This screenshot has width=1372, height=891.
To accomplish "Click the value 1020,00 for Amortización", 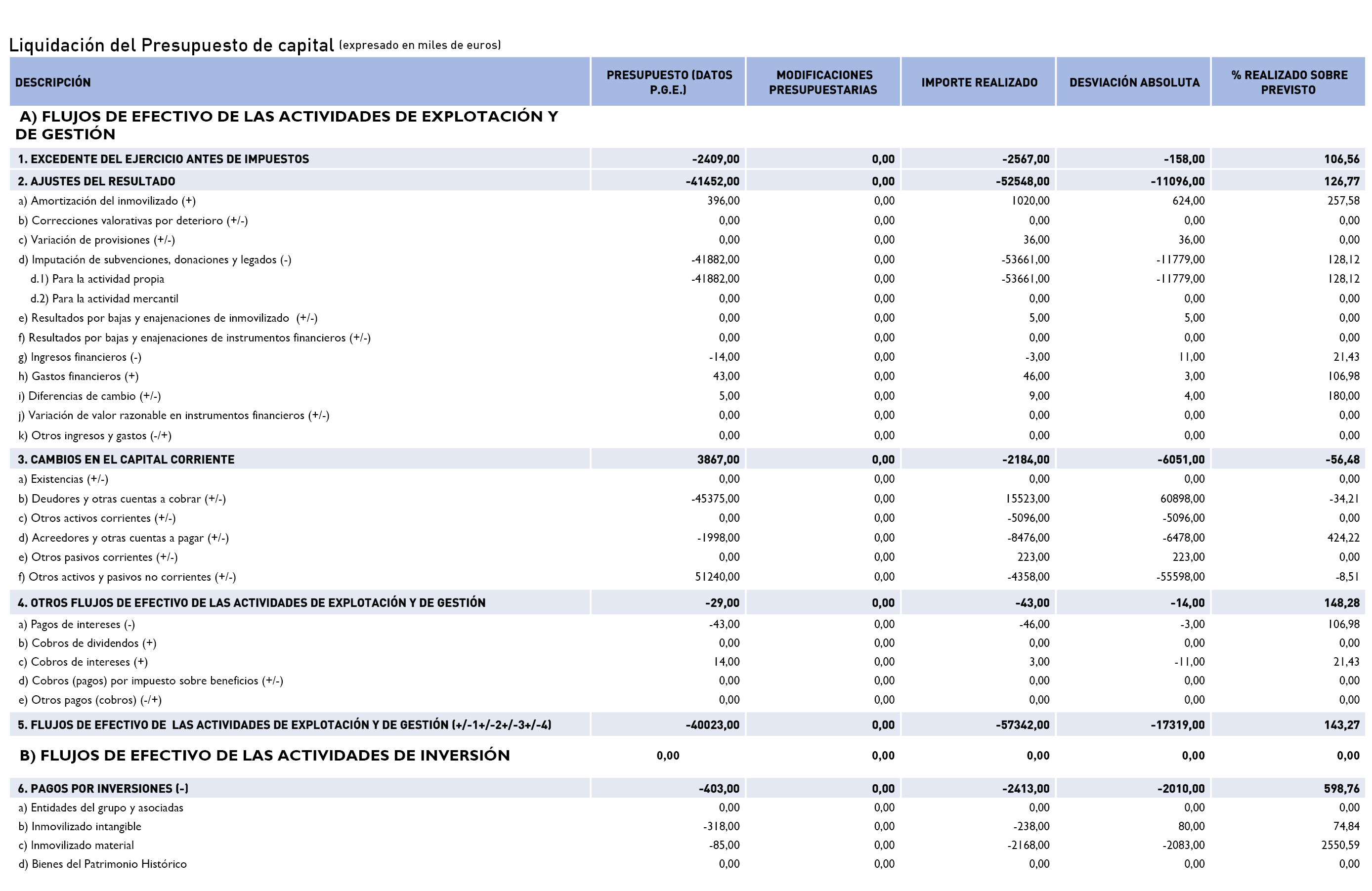I will click(1030, 201).
